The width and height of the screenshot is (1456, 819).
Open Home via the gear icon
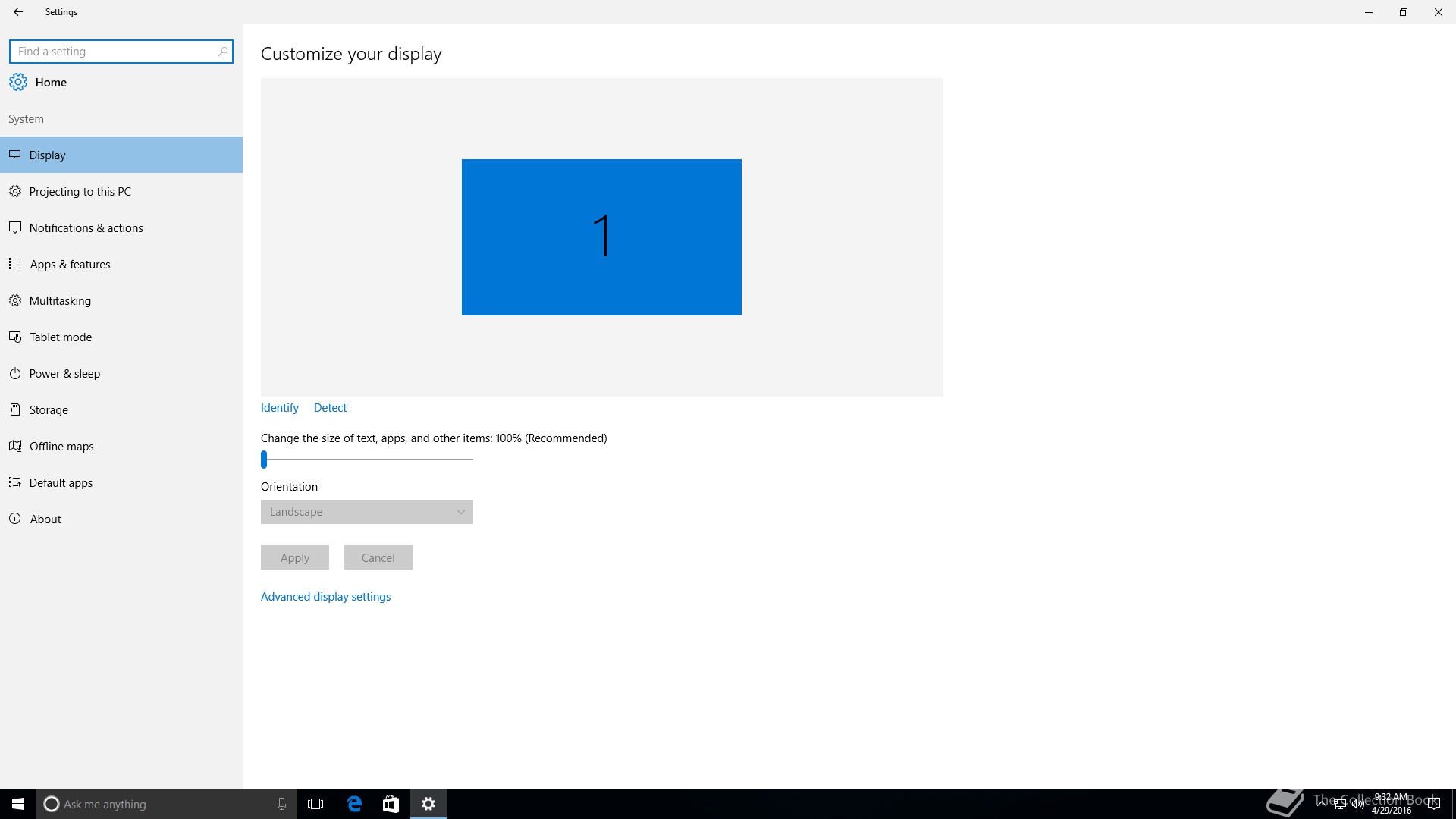[x=18, y=82]
